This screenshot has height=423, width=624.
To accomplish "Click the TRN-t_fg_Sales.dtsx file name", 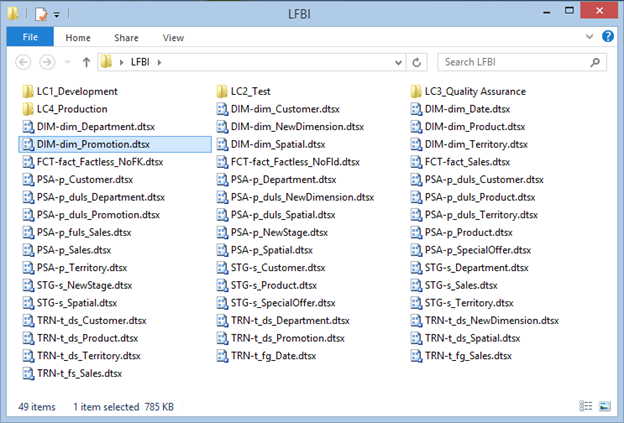I will [468, 356].
